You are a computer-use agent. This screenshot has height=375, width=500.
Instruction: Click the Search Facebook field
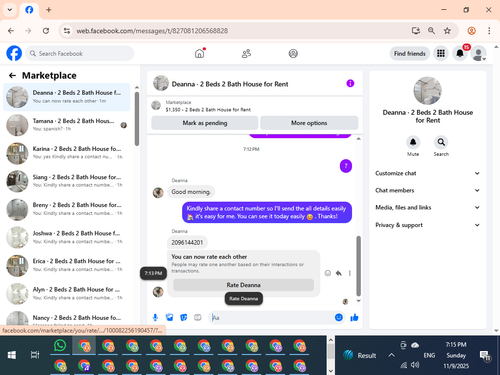pos(80,53)
